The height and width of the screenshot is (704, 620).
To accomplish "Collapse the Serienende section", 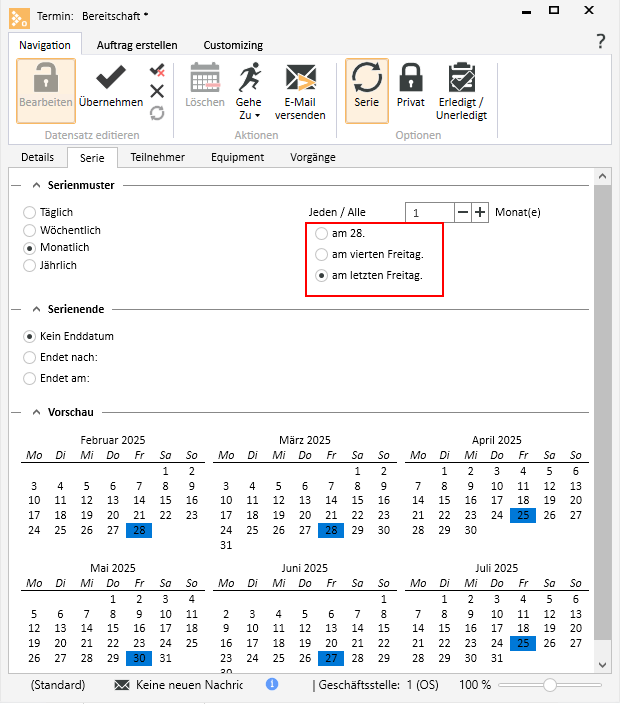I will tap(37, 309).
